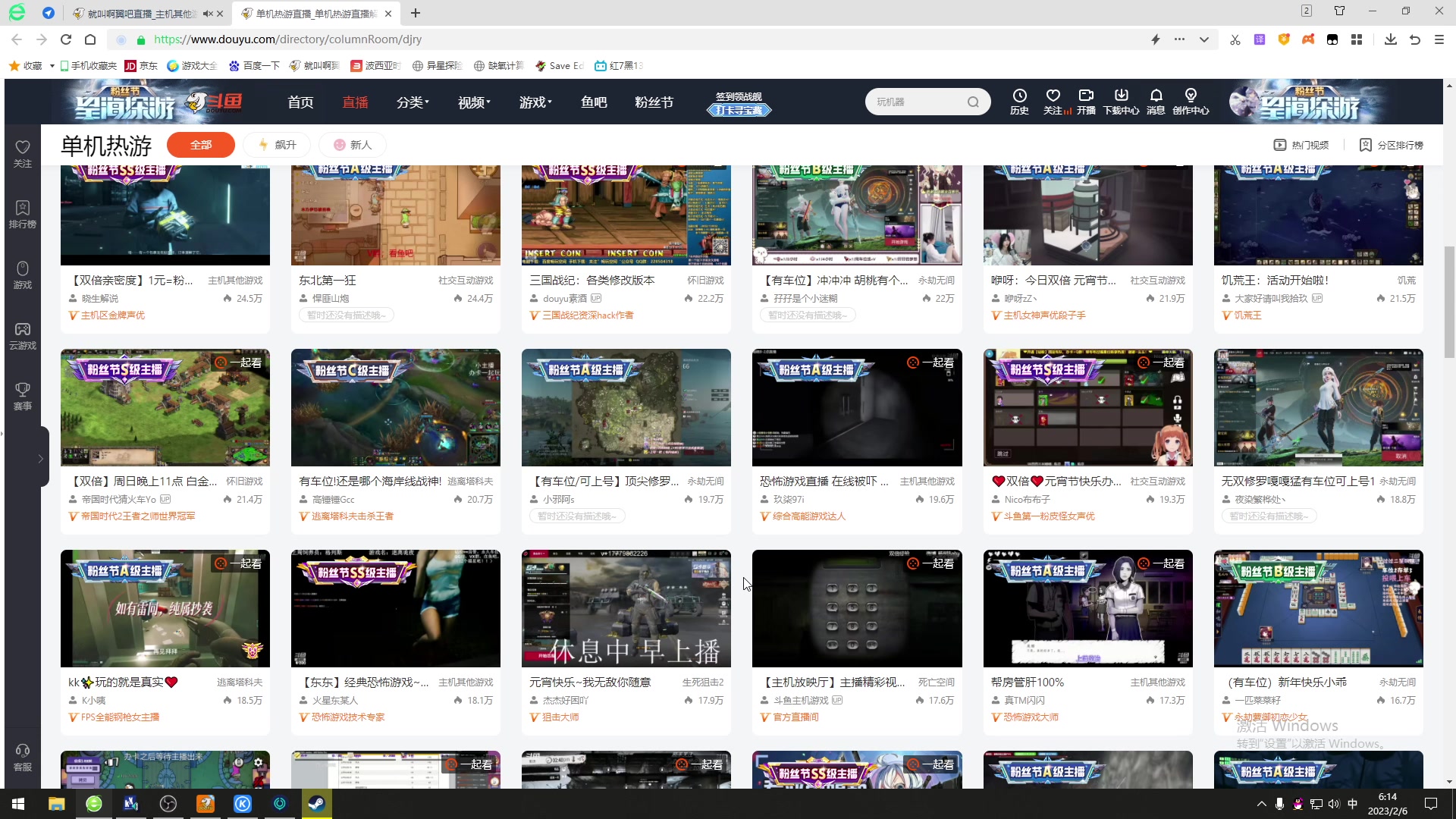Open the 分区排行榜 link
The image size is (1456, 819).
[1391, 145]
